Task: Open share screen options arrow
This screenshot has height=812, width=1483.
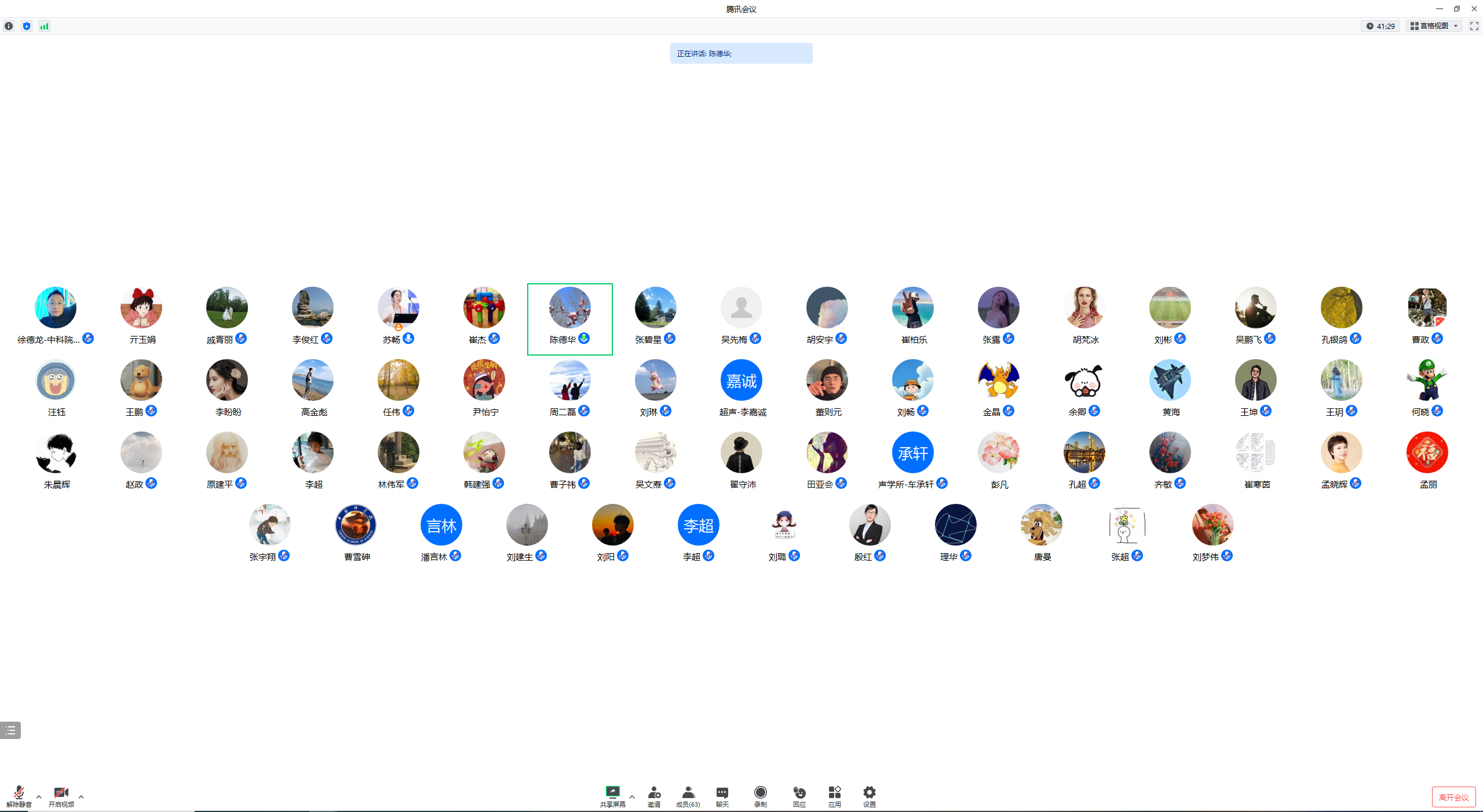Action: [632, 797]
